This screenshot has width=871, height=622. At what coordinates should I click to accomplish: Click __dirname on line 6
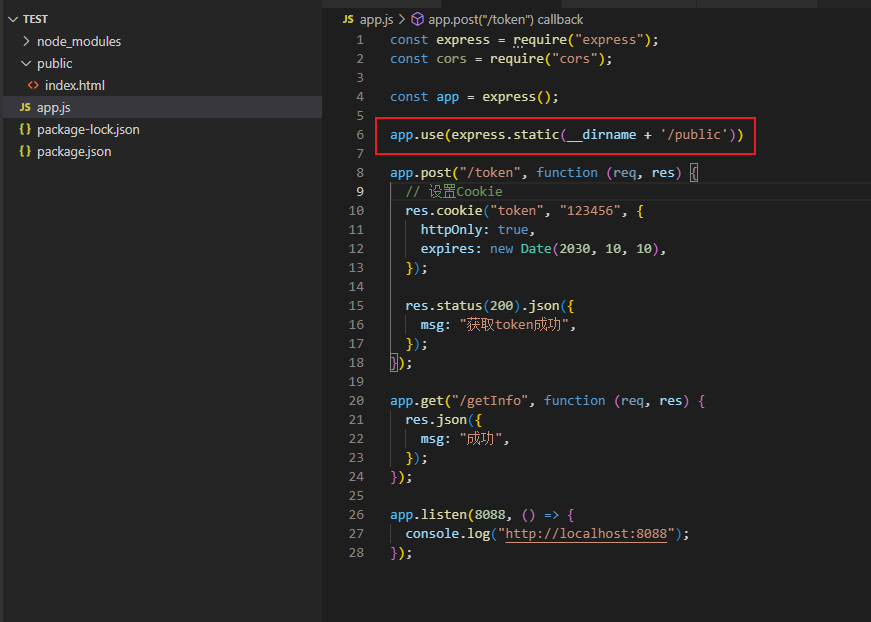click(601, 134)
